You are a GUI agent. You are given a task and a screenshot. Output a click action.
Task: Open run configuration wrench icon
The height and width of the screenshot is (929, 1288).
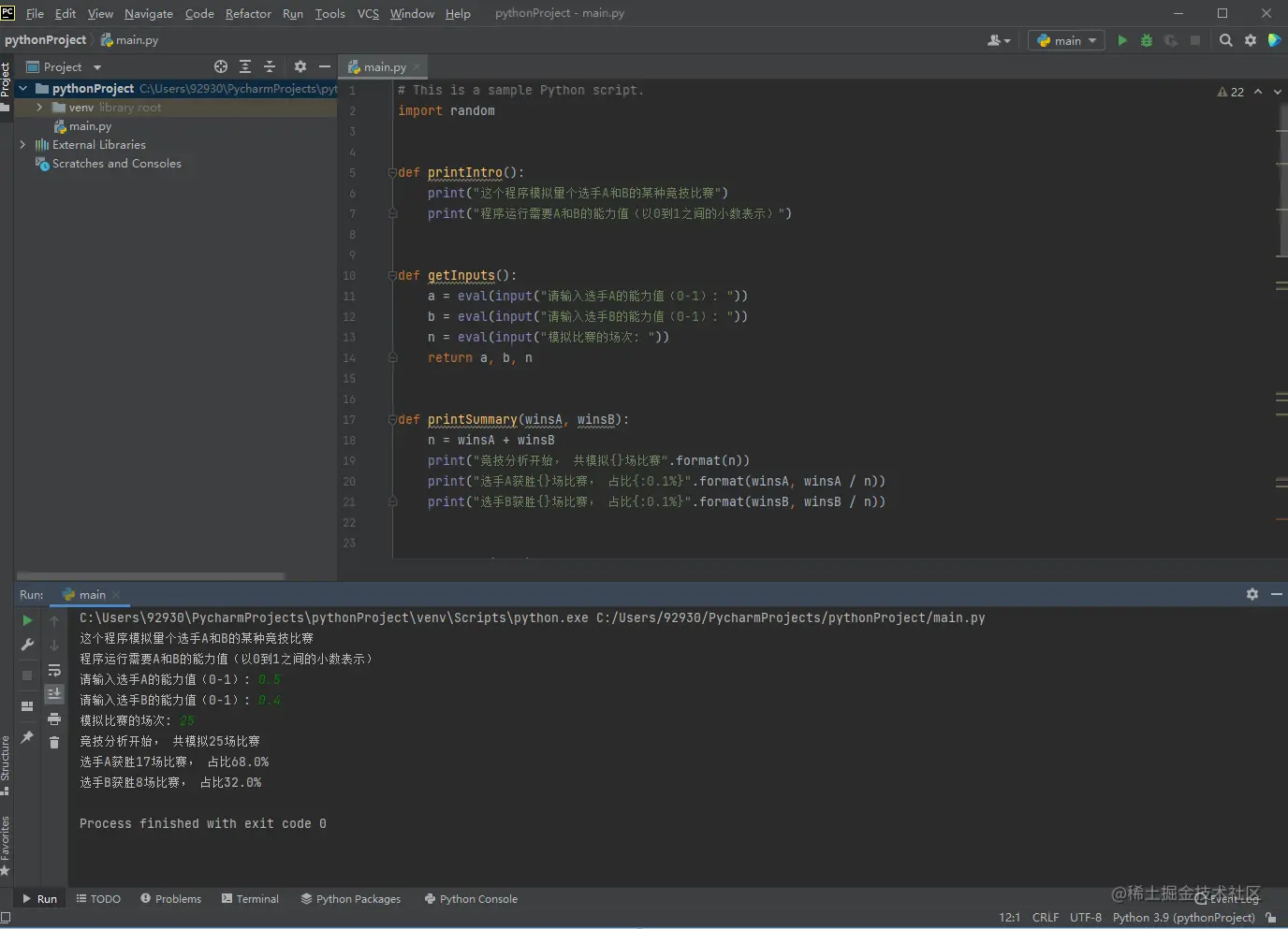point(27,645)
